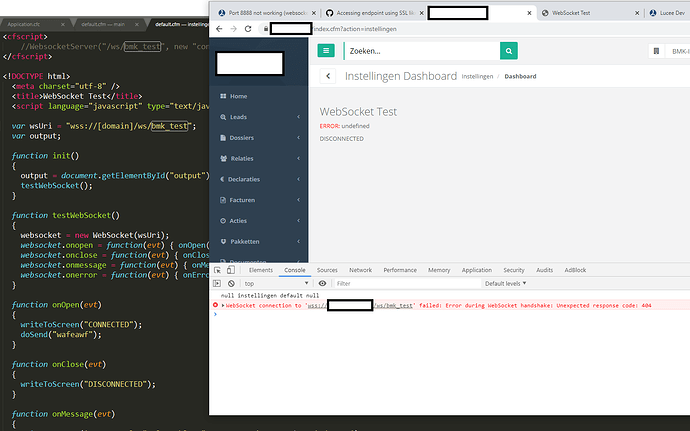The height and width of the screenshot is (431, 690).
Task: Click the padlock icon in address bar
Action: (x=266, y=29)
